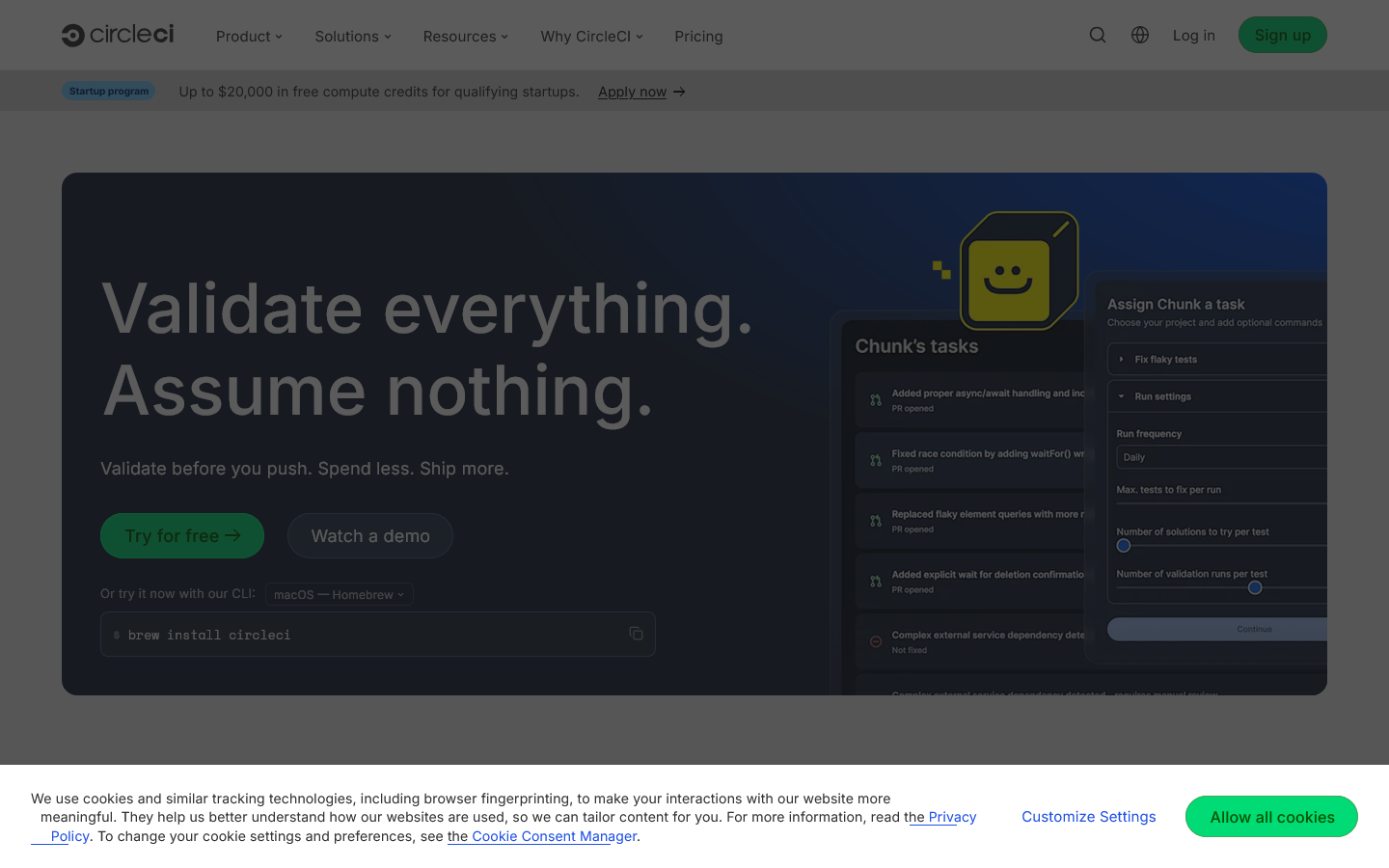
Task: Click pull request icon for flaky element task
Action: tap(876, 521)
